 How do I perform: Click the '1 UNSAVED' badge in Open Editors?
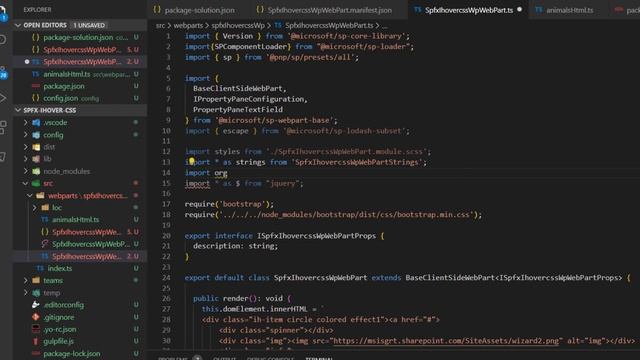click(x=89, y=25)
